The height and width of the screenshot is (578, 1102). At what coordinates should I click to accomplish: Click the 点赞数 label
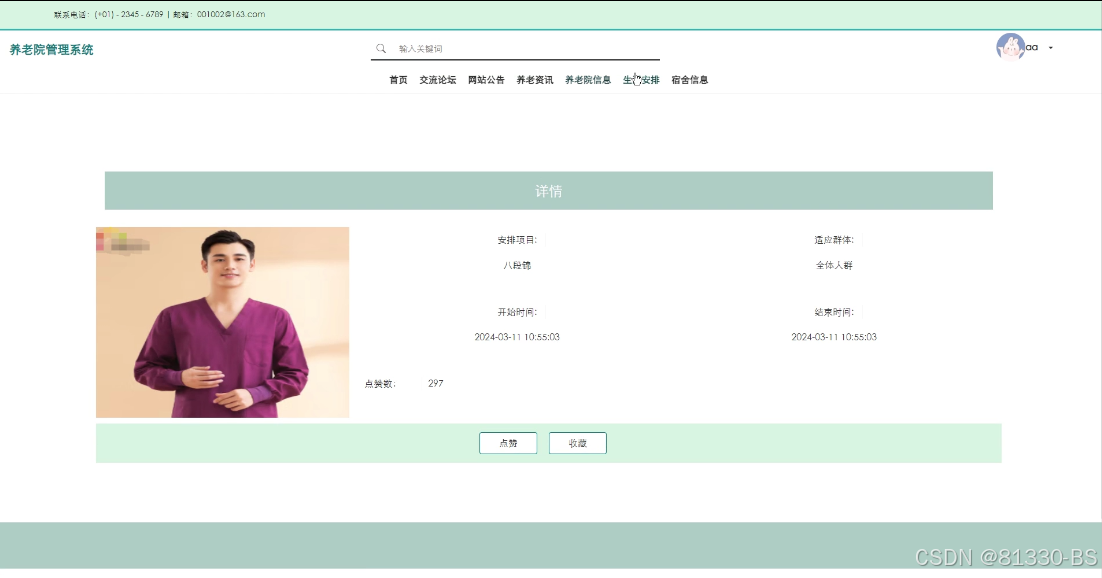click(x=380, y=383)
